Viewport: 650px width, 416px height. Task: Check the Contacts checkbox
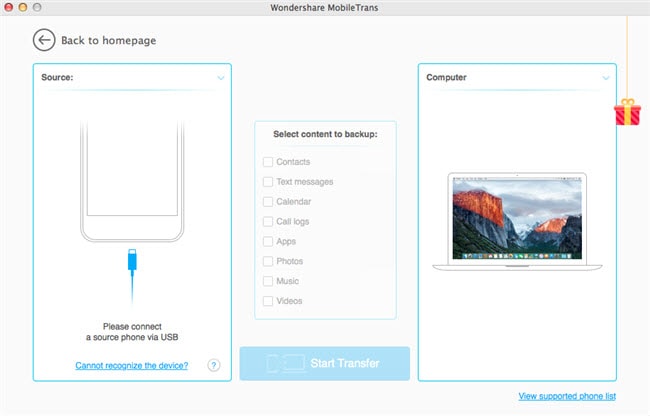click(x=268, y=162)
